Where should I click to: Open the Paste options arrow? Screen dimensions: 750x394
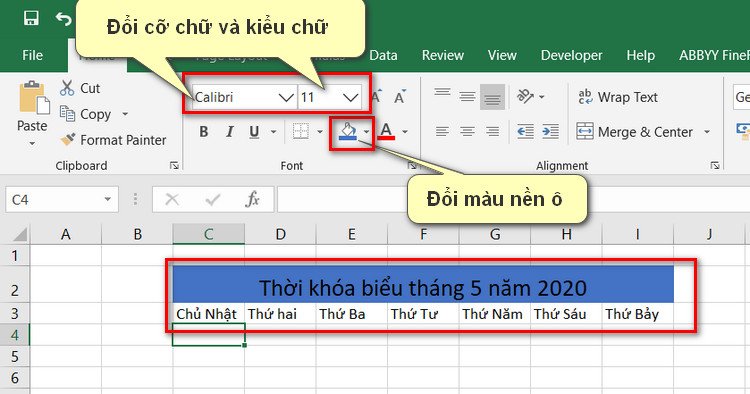[x=32, y=143]
